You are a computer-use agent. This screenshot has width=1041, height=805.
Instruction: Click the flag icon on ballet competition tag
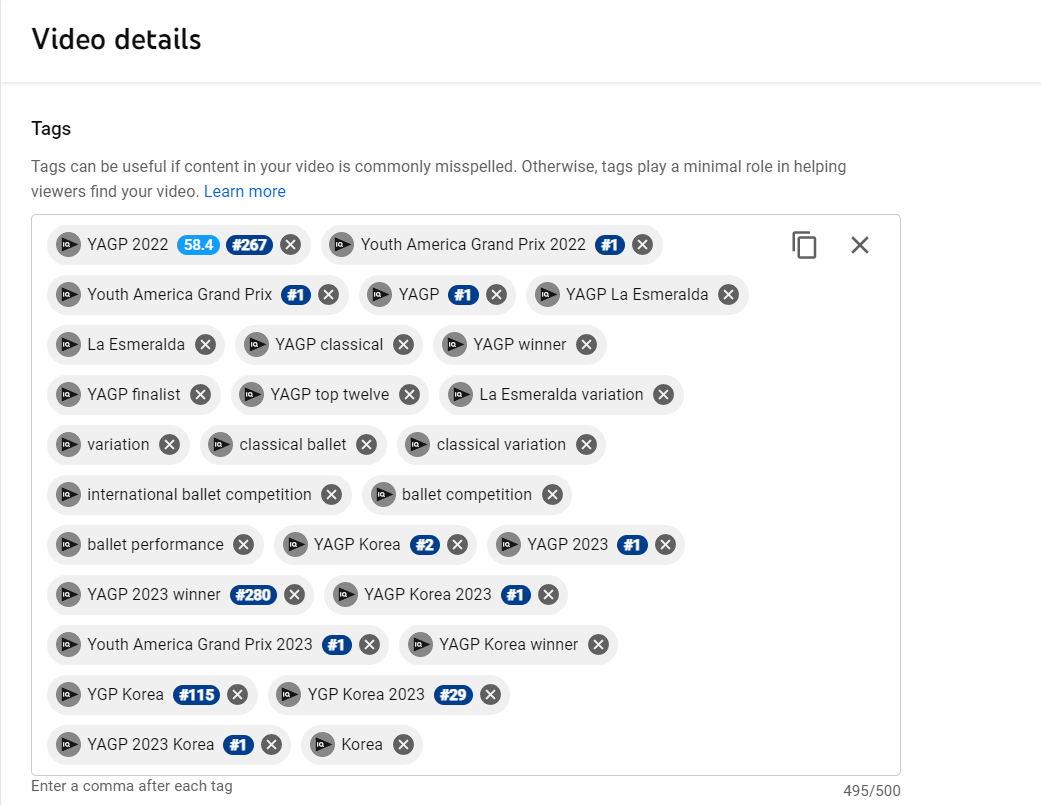tap(383, 494)
